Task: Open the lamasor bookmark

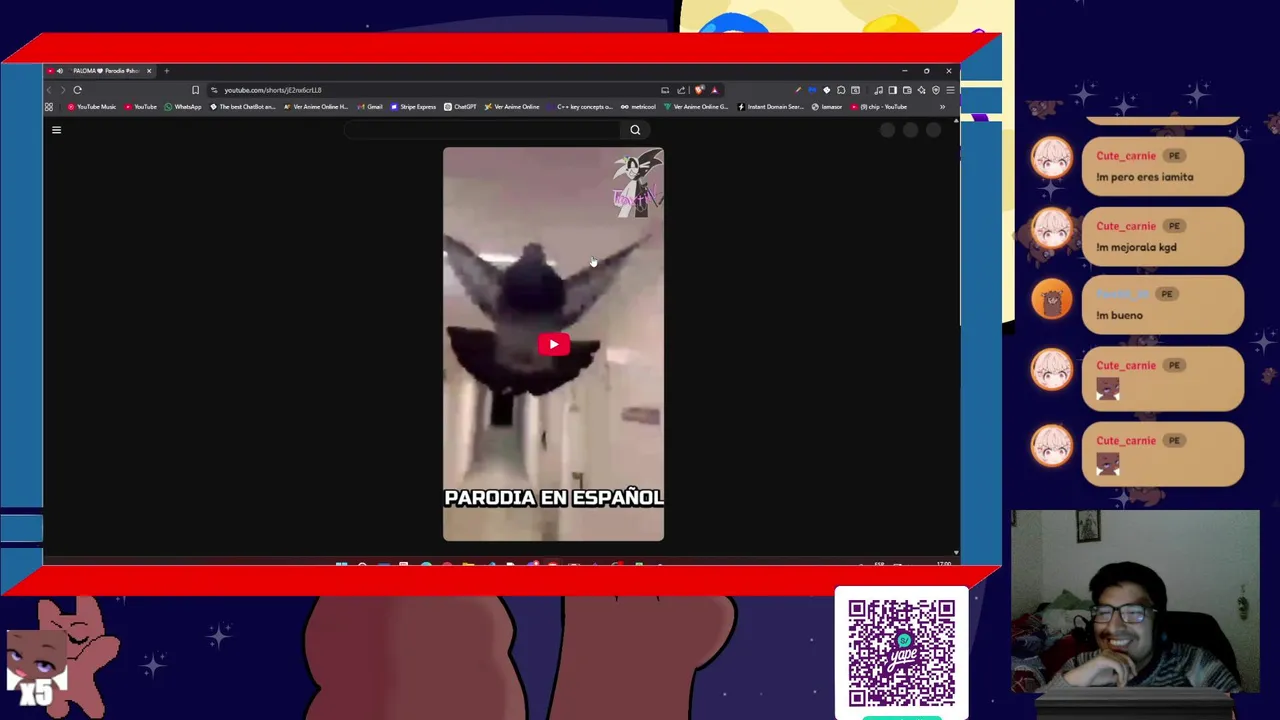Action: pos(826,107)
